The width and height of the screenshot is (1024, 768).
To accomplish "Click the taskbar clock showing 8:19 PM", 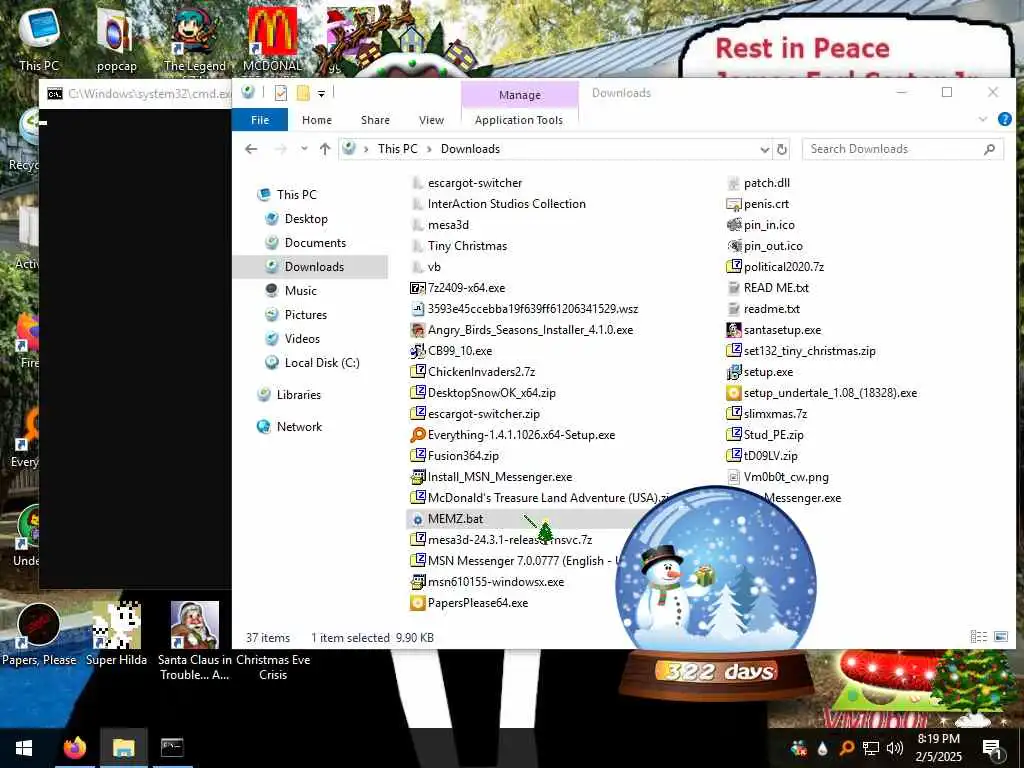I will [938, 748].
